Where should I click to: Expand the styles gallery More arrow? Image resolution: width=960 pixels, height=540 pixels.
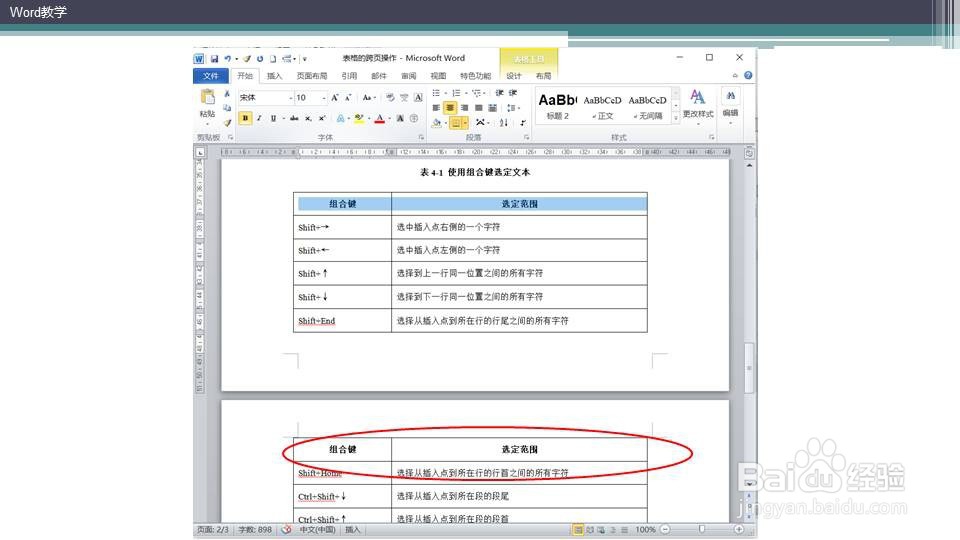[x=676, y=118]
